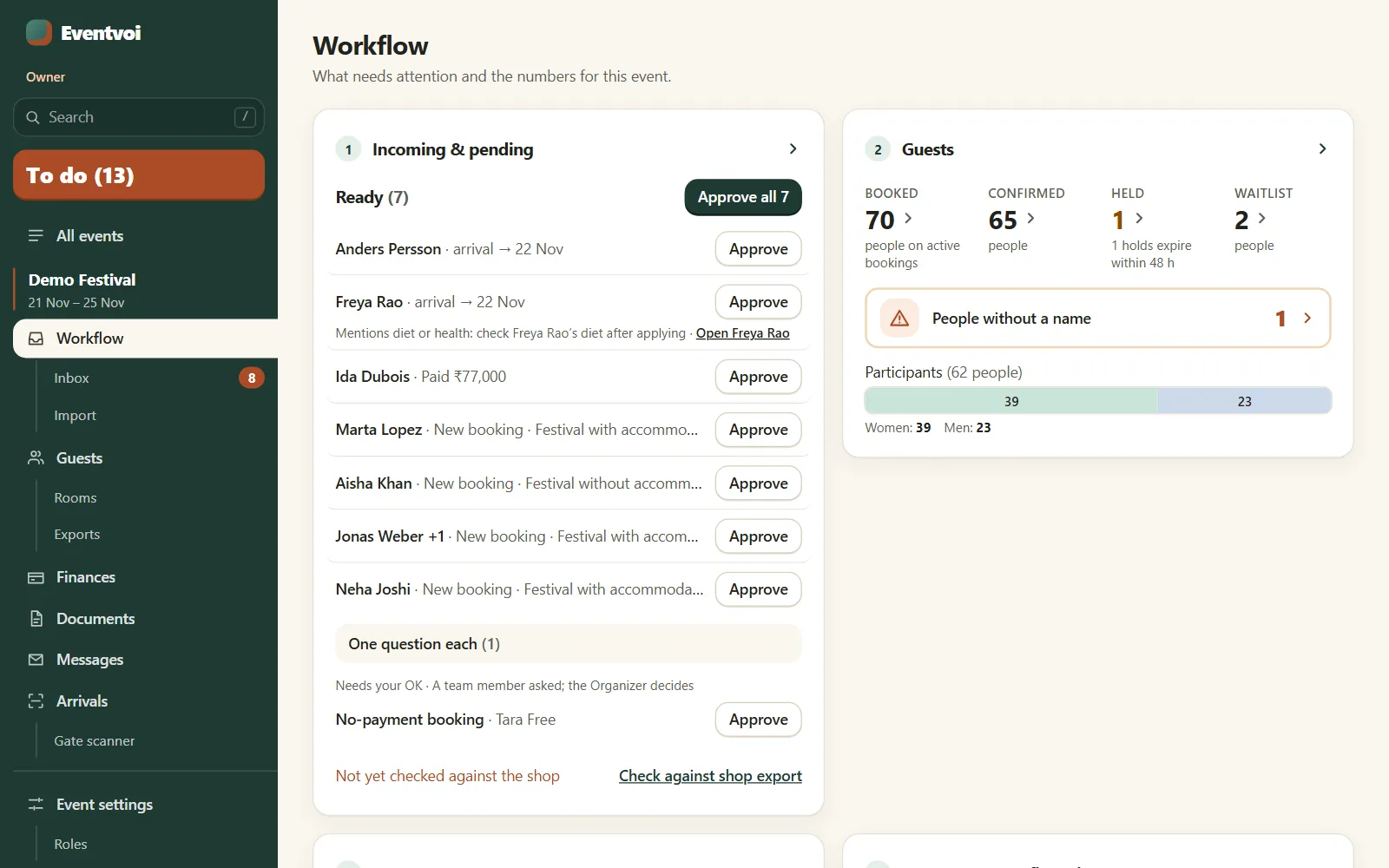Open the Held 1 chevron
This screenshot has width=1389, height=868.
coord(1139,219)
